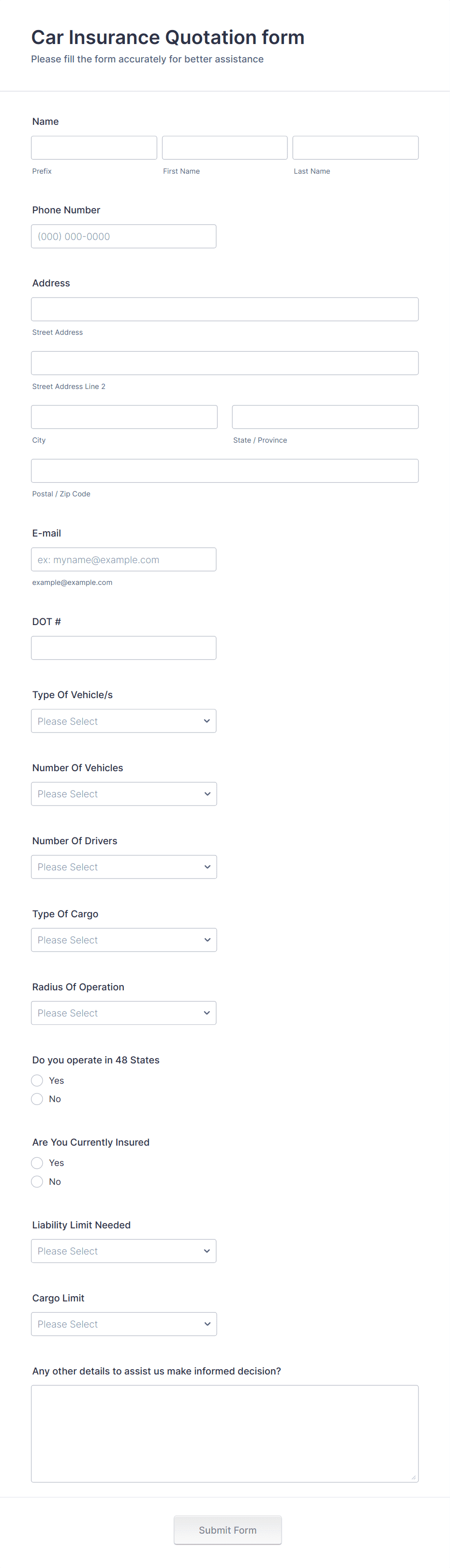Click the Submit Form button
450x1568 pixels.
click(227, 1530)
